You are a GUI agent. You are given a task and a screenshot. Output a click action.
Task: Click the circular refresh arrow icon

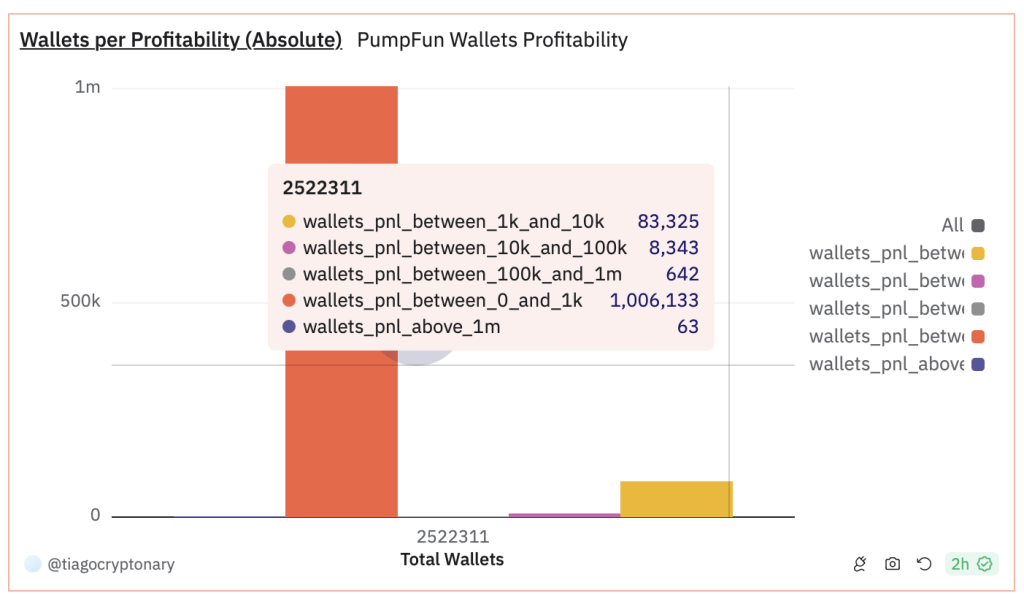924,564
